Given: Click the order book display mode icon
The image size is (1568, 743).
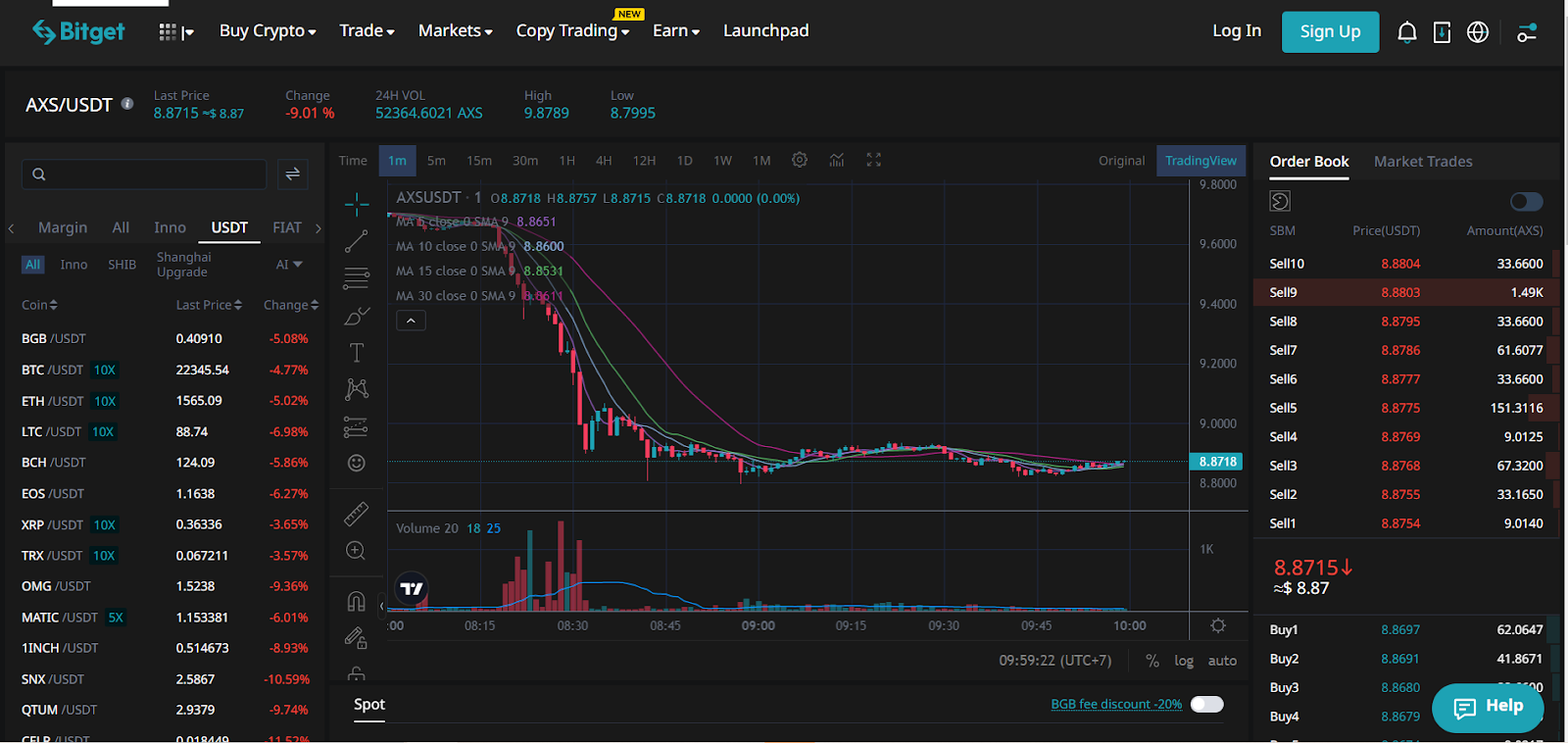Looking at the screenshot, I should pyautogui.click(x=1280, y=201).
